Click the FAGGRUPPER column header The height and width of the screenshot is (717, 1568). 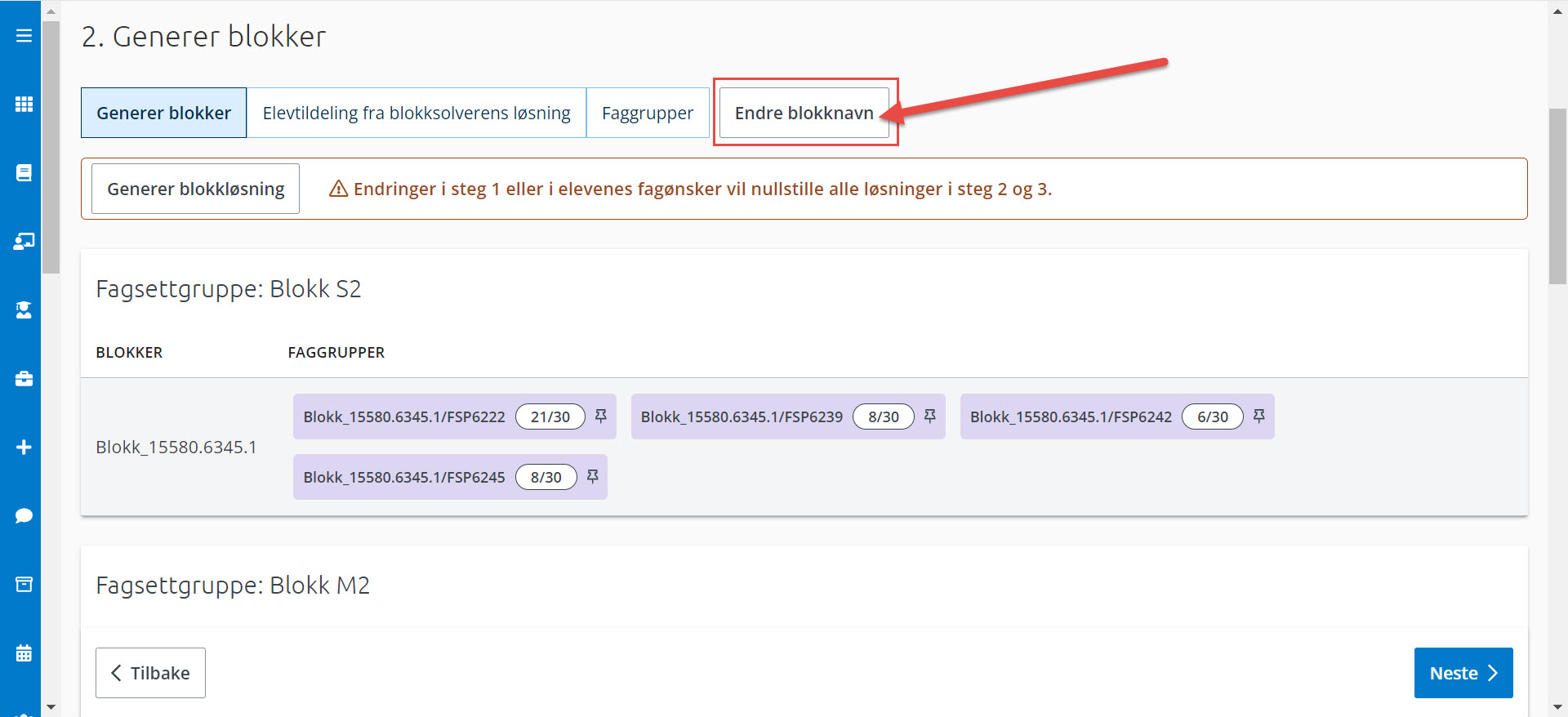click(336, 353)
